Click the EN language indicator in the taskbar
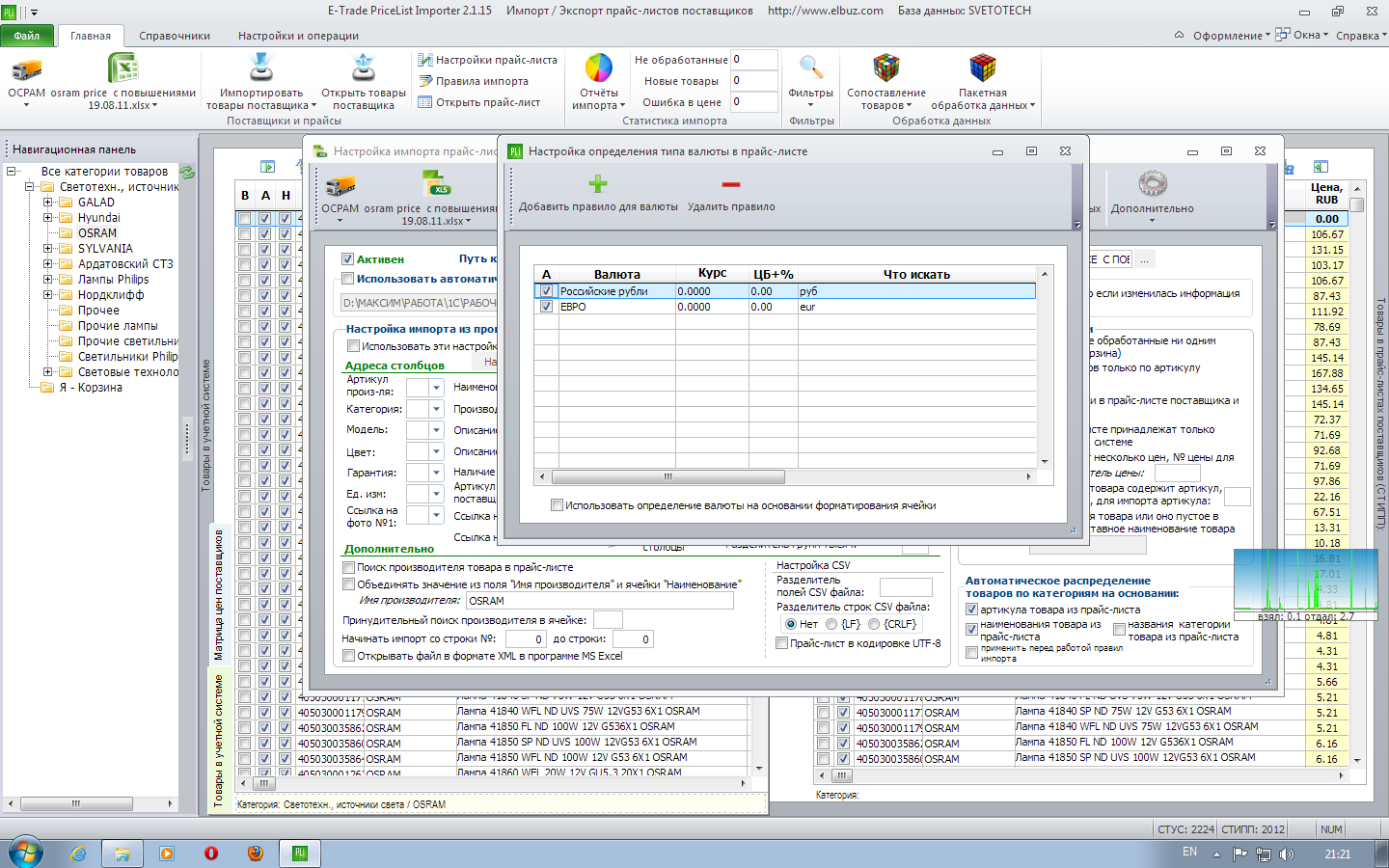 click(x=1189, y=853)
